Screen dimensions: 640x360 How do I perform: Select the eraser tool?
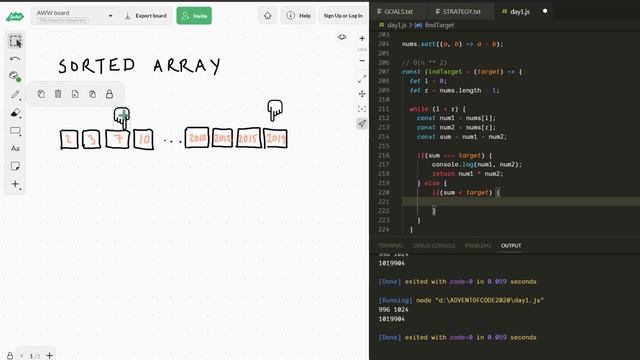pyautogui.click(x=15, y=113)
